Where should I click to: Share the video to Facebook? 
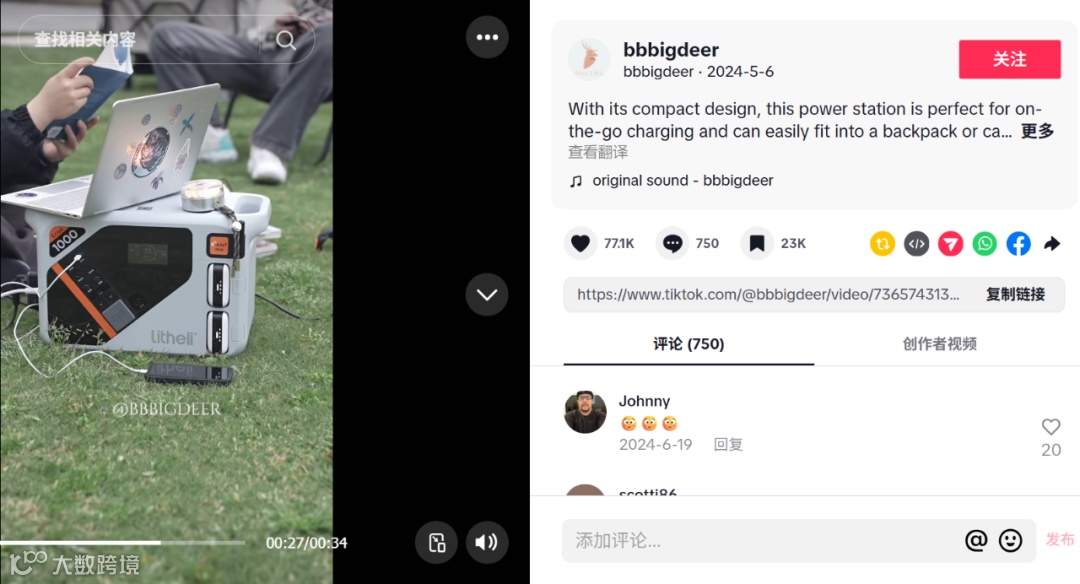(1019, 244)
